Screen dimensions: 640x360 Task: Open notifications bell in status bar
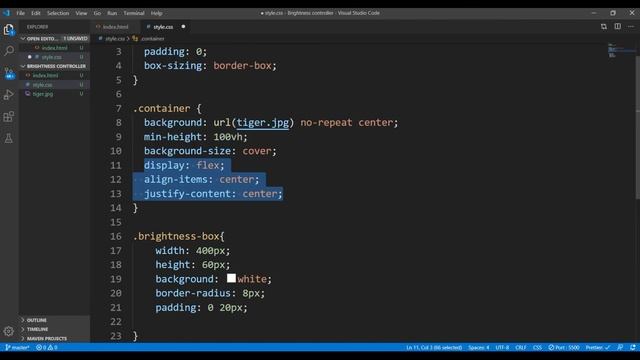pyautogui.click(x=633, y=347)
